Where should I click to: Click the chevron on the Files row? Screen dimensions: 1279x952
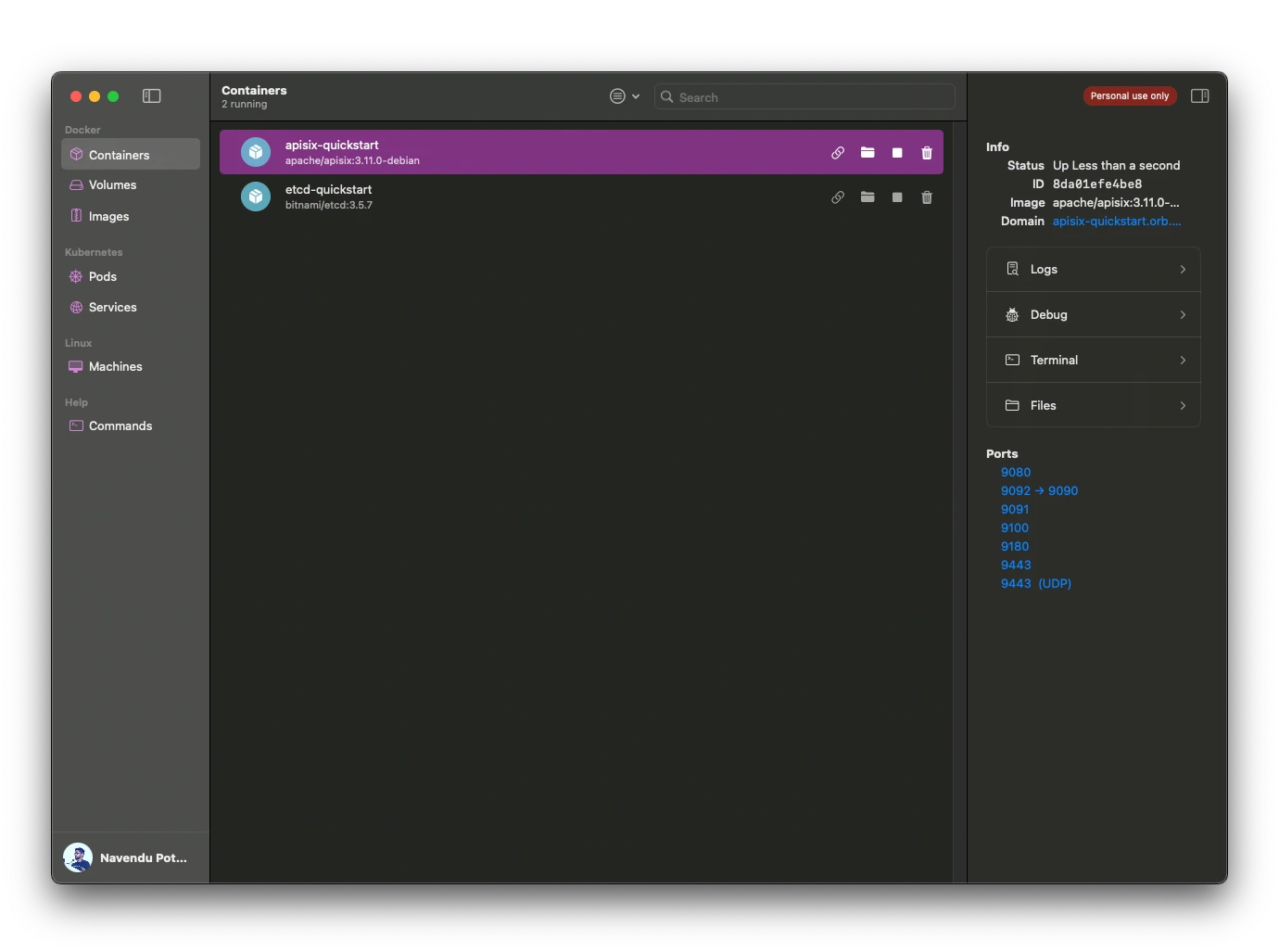pyautogui.click(x=1183, y=405)
